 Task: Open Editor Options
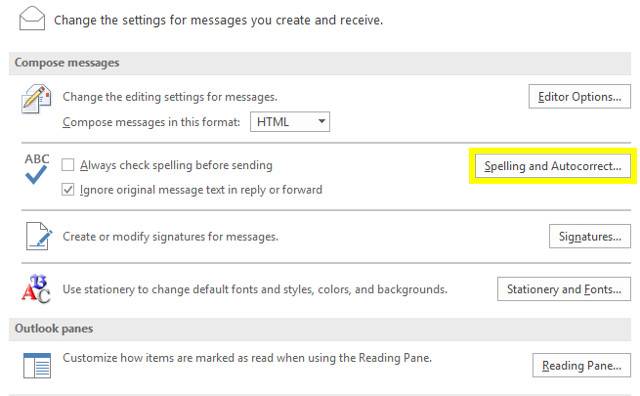pos(580,97)
